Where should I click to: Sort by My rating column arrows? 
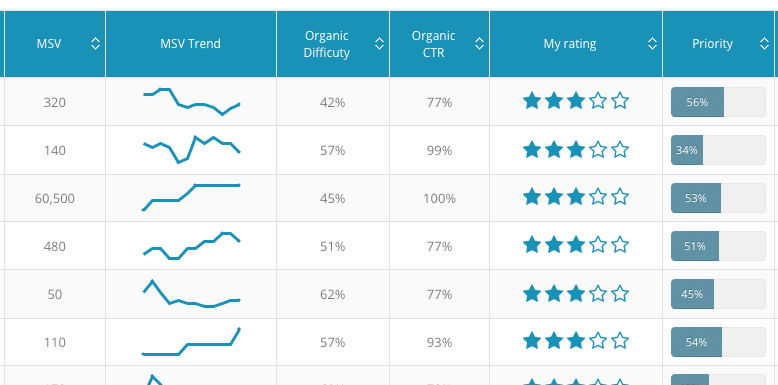coord(652,44)
